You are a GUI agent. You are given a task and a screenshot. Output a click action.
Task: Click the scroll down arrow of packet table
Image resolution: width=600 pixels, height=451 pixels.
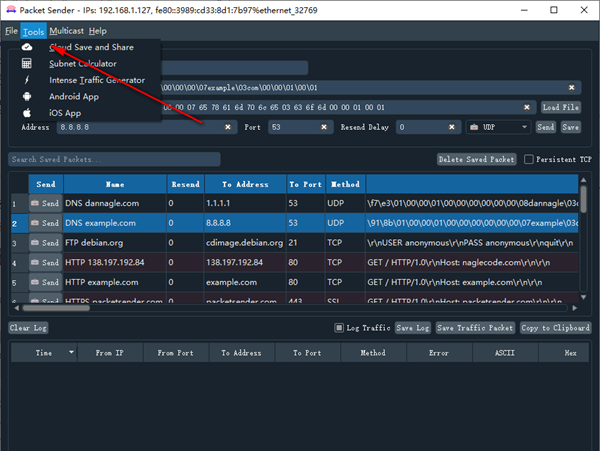point(583,297)
